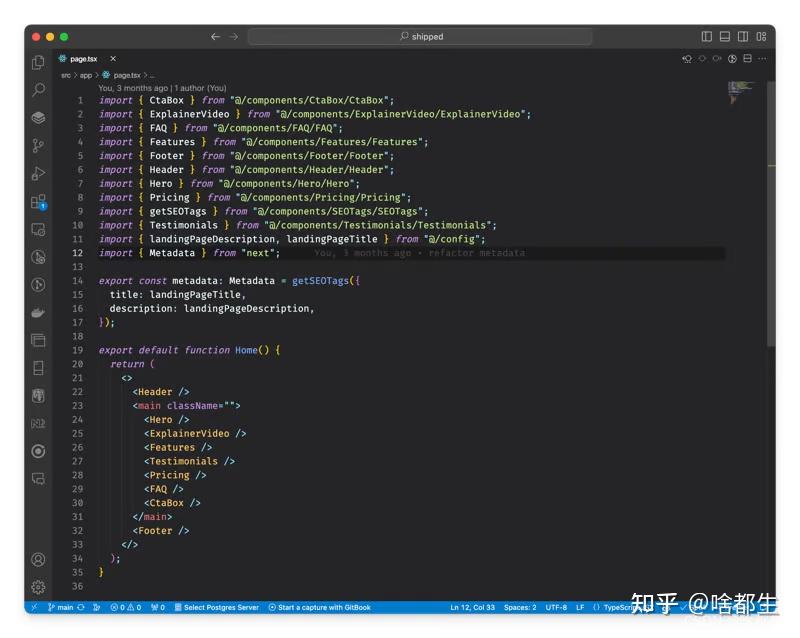Toggle the primary sidebar visibility from the title bar

click(x=706, y=36)
